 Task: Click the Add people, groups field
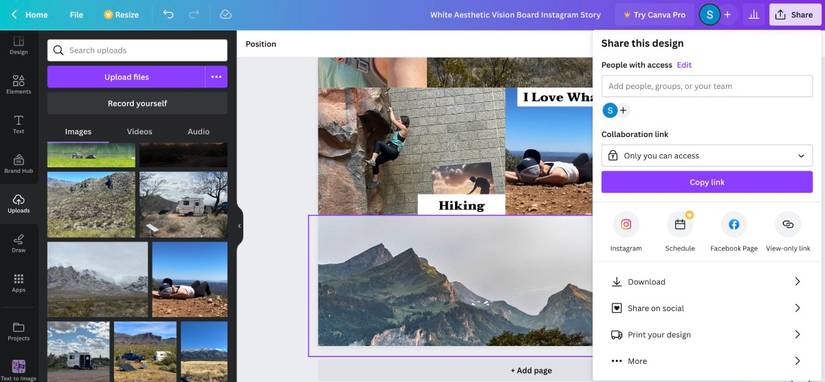(707, 86)
